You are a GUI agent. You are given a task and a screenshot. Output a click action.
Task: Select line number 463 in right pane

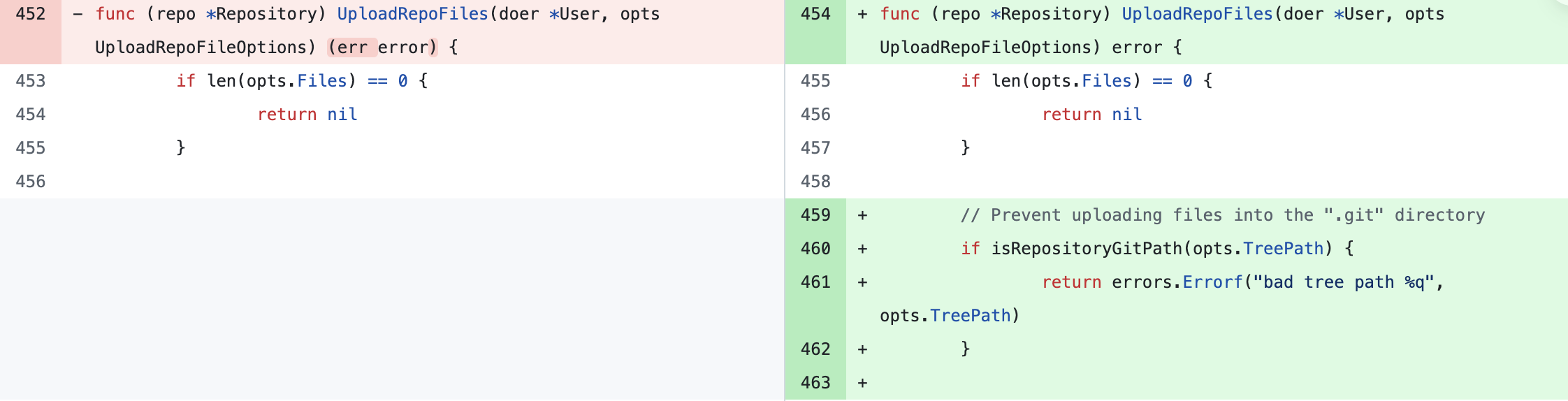(815, 383)
